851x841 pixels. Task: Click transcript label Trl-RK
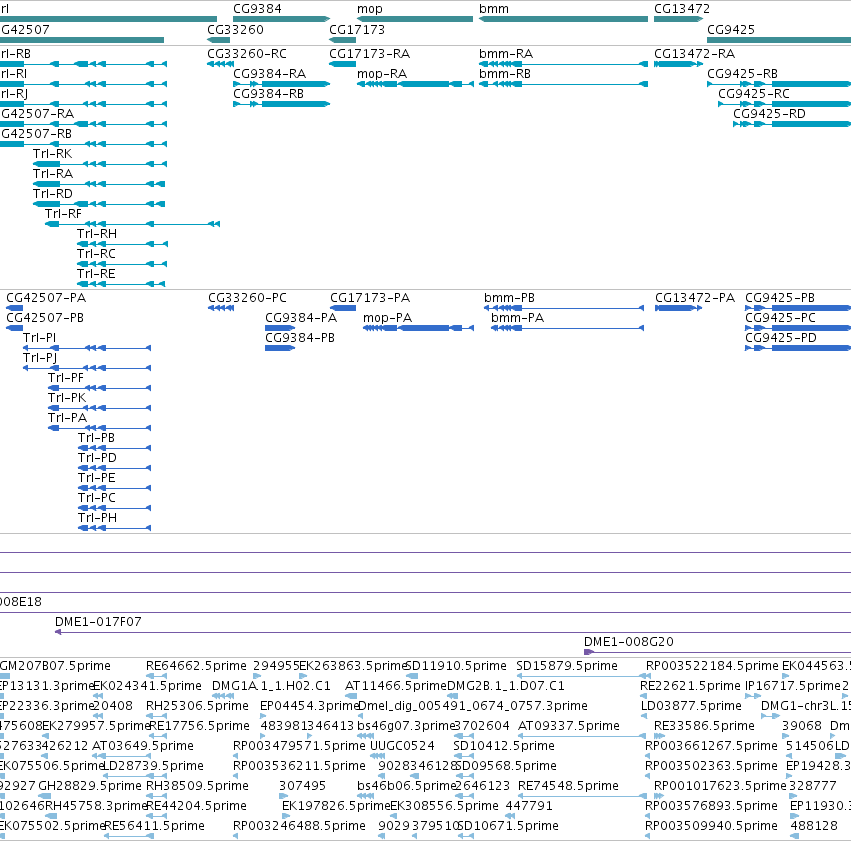coord(53,154)
